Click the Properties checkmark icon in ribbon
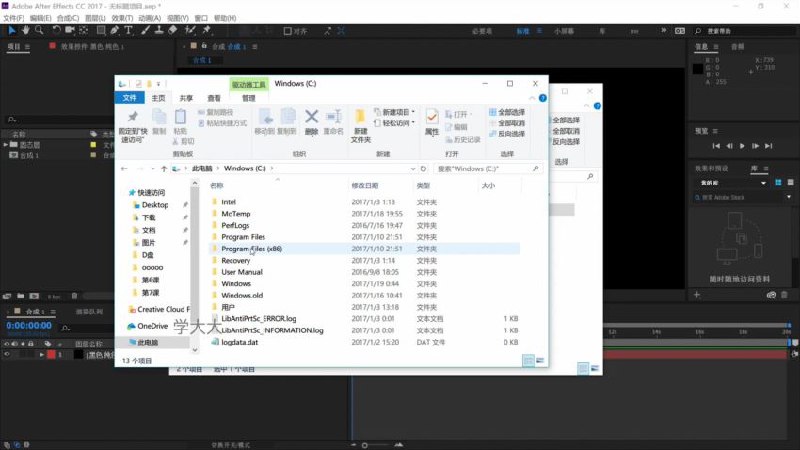The height and width of the screenshot is (450, 800). click(432, 117)
